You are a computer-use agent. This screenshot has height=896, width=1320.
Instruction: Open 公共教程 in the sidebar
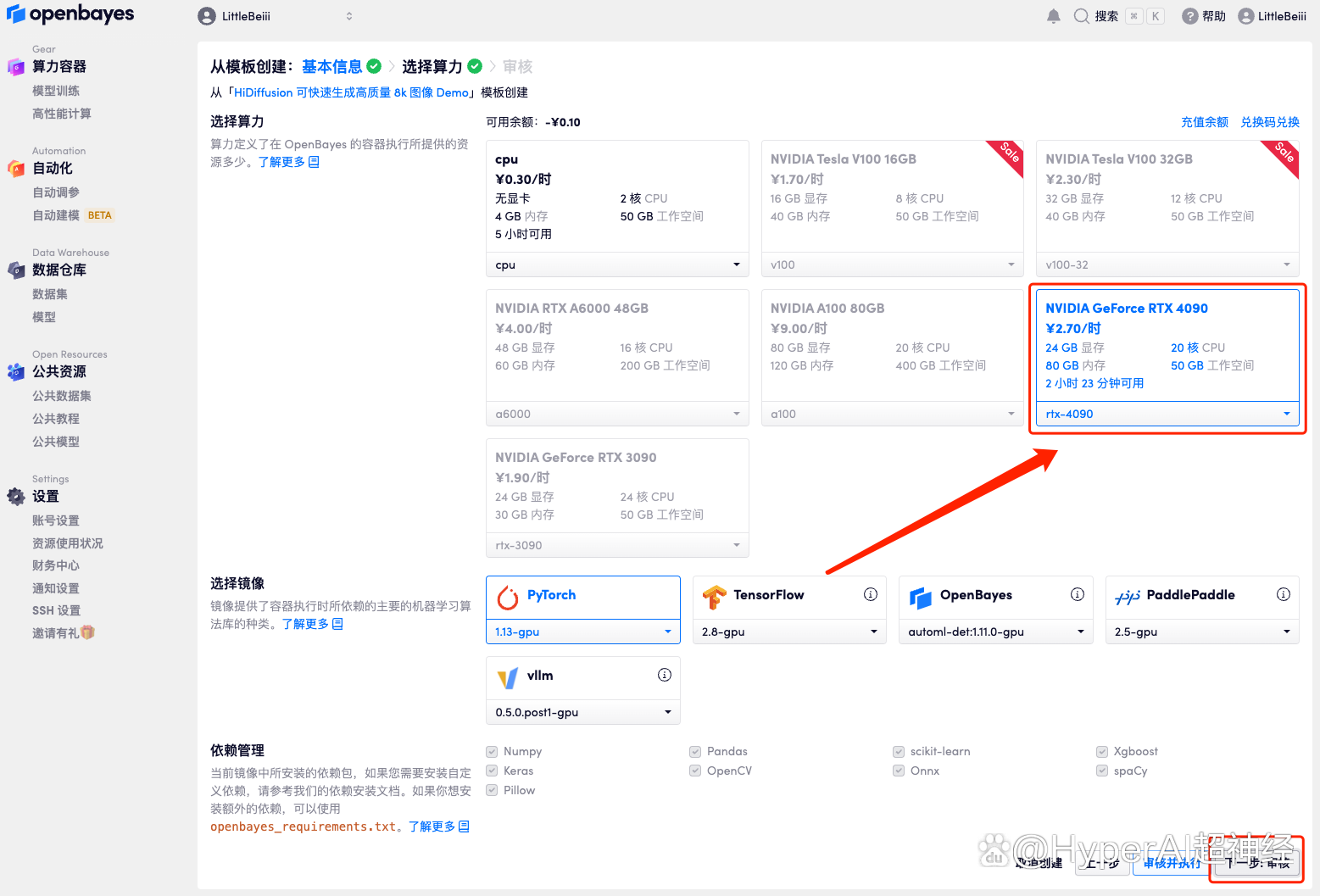[56, 419]
